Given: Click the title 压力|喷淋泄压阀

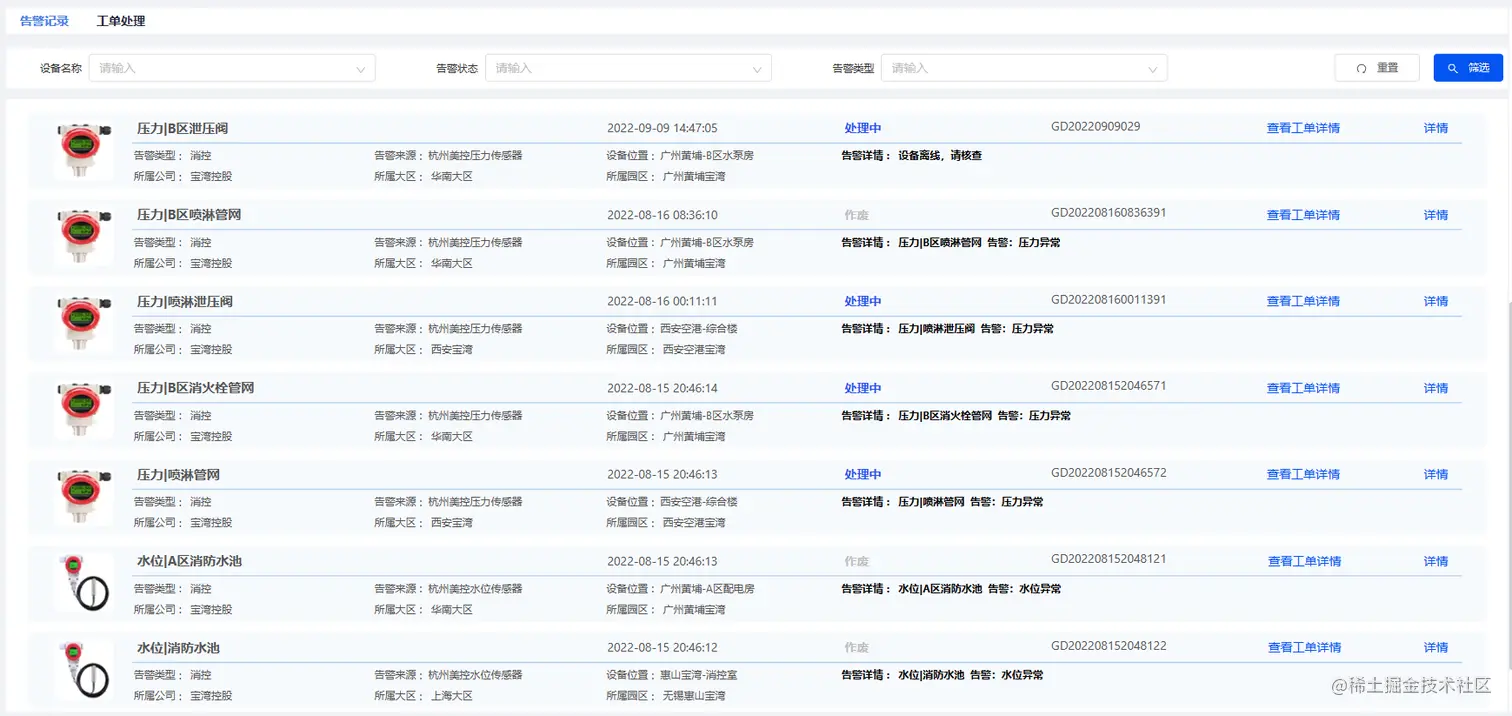Looking at the screenshot, I should click(185, 302).
